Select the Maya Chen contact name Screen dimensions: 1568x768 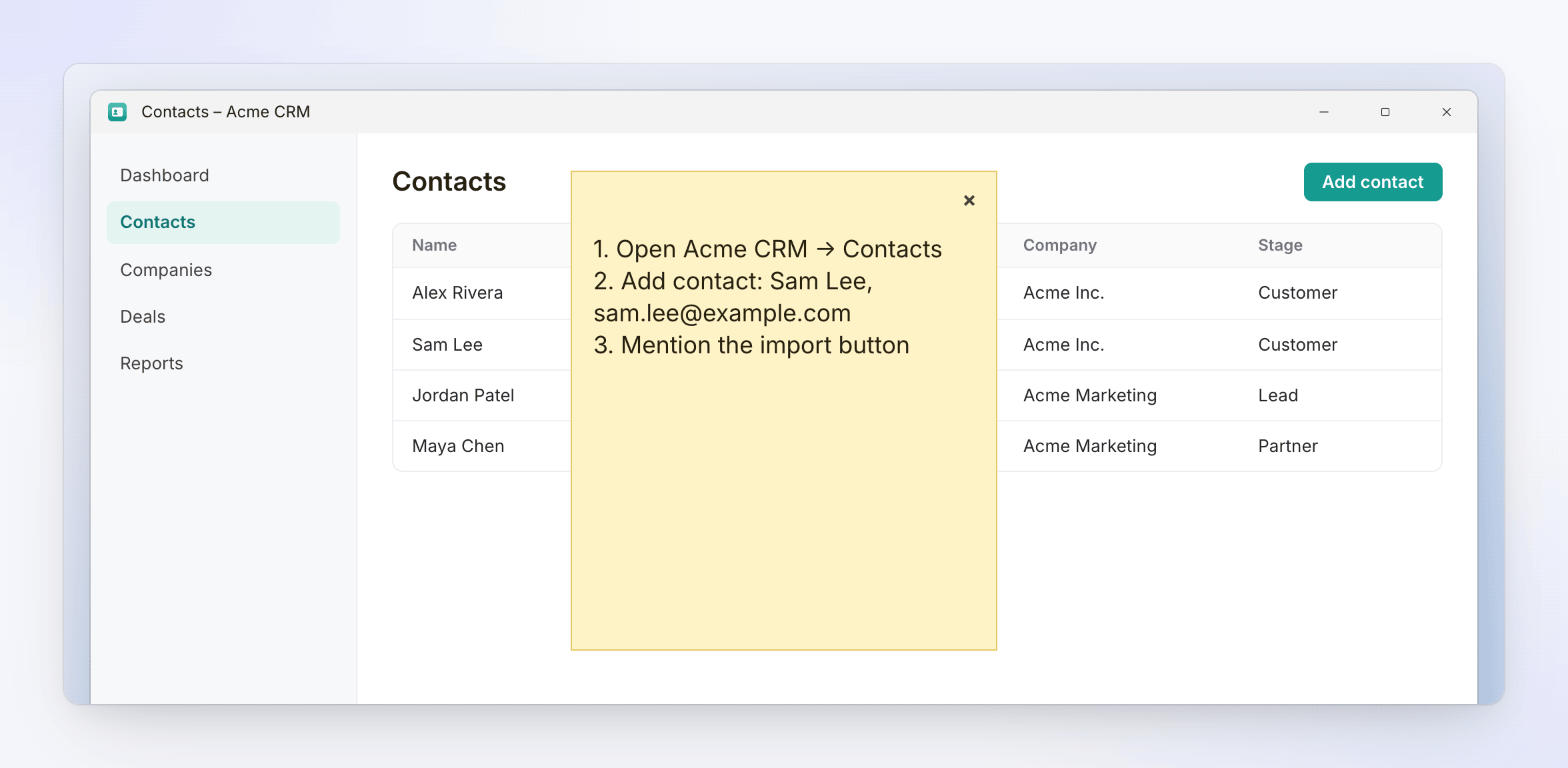click(x=458, y=446)
